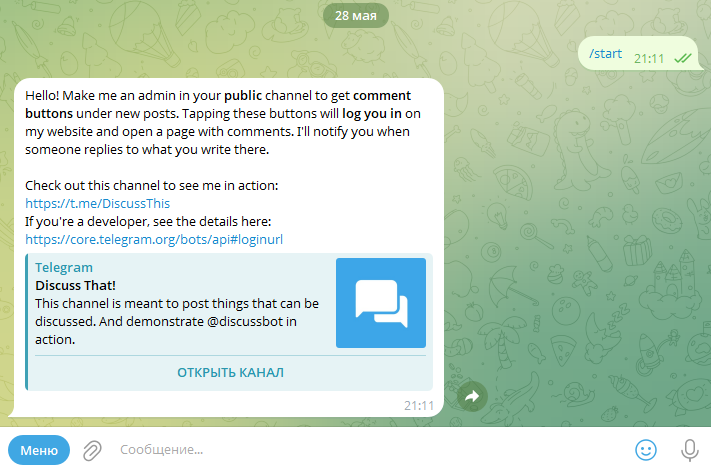Click the ОТКРЫТЬ КАНАЛ button
The height and width of the screenshot is (470, 711).
coord(230,373)
